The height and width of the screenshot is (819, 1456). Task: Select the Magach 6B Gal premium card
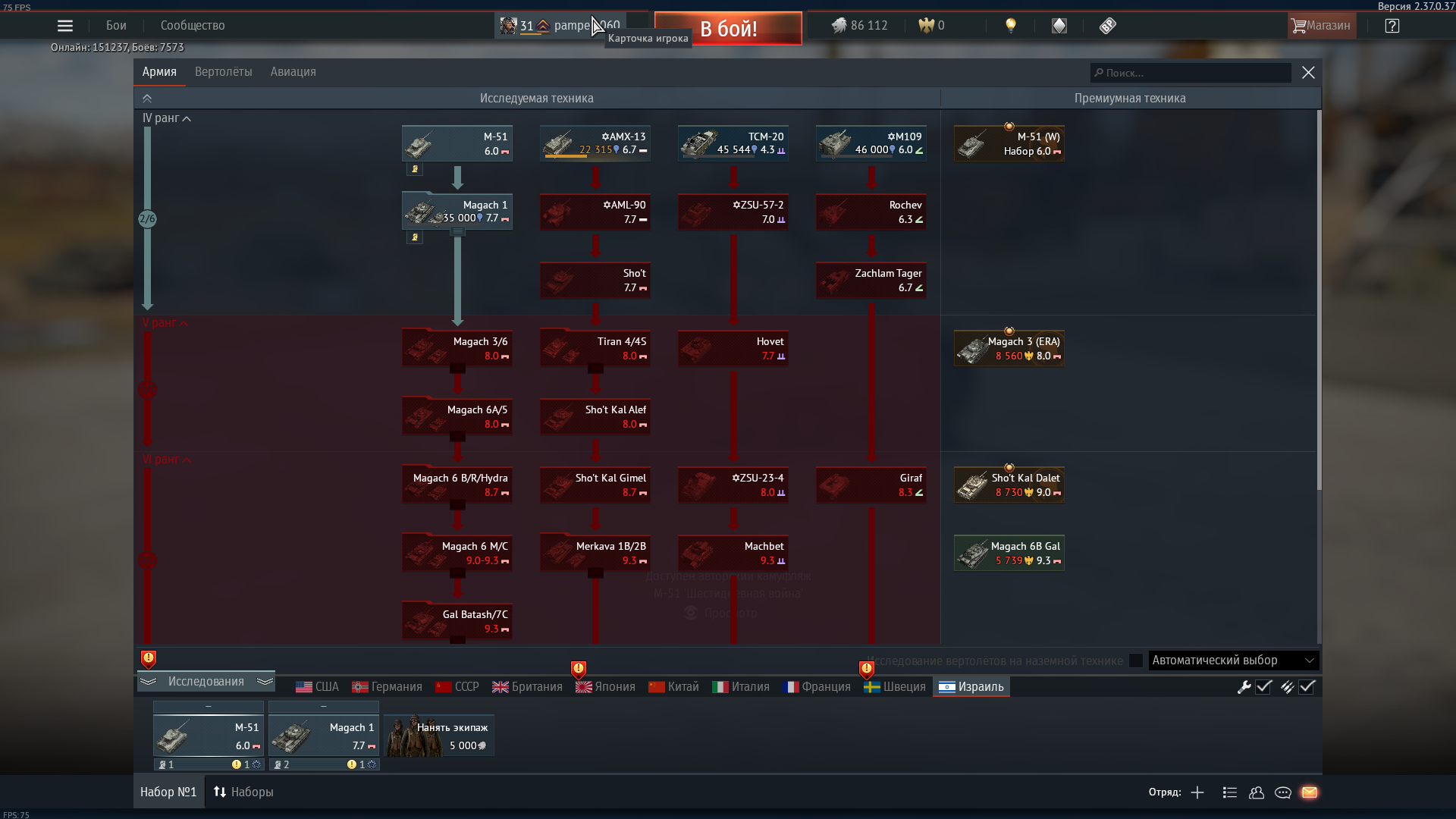pos(1009,553)
